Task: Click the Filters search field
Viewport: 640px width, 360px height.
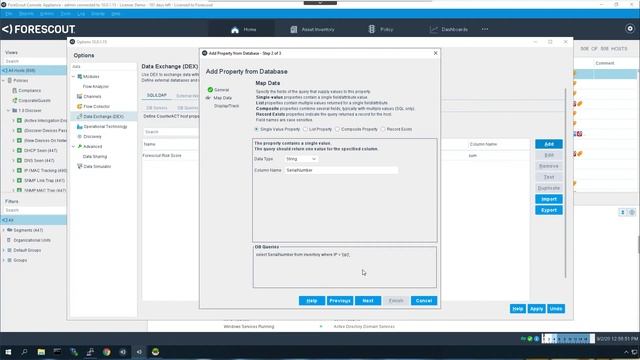Action: [34, 210]
